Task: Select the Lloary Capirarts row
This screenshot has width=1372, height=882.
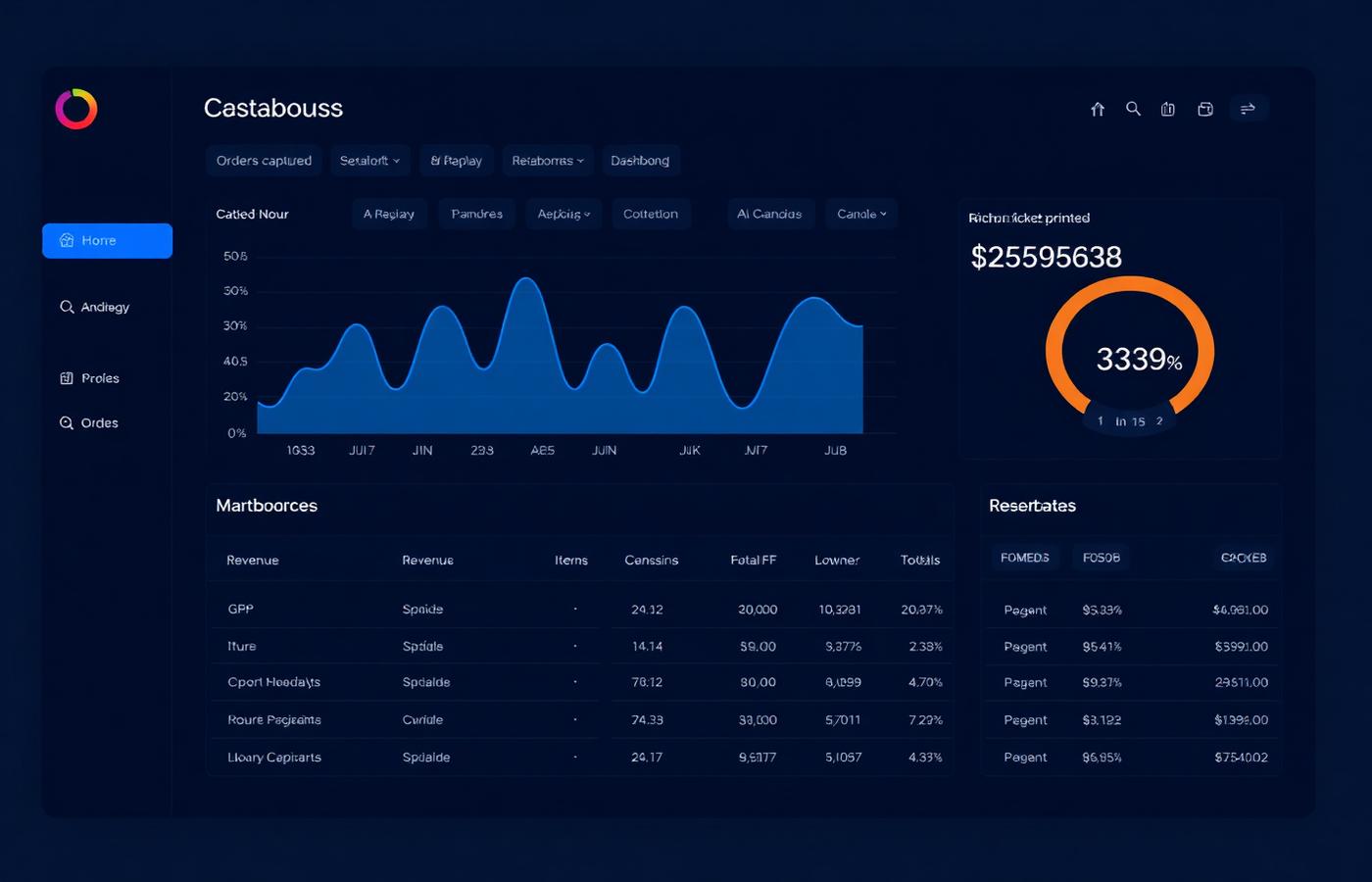Action: pos(580,758)
